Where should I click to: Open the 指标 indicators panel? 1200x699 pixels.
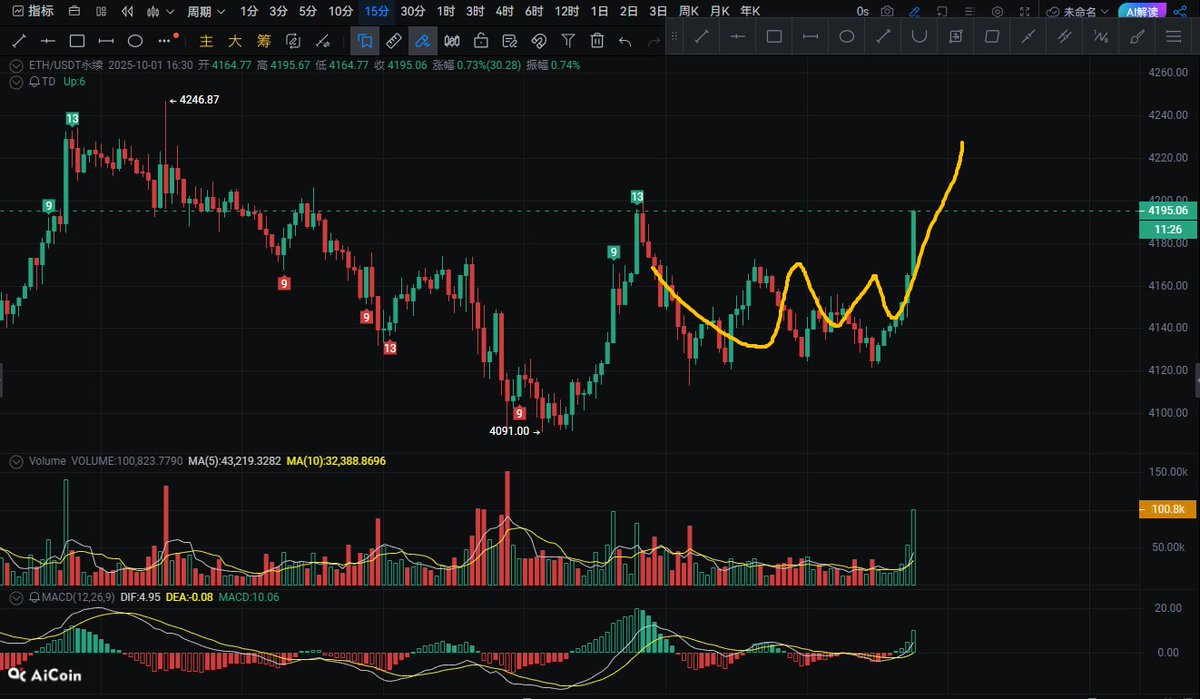(x=32, y=11)
